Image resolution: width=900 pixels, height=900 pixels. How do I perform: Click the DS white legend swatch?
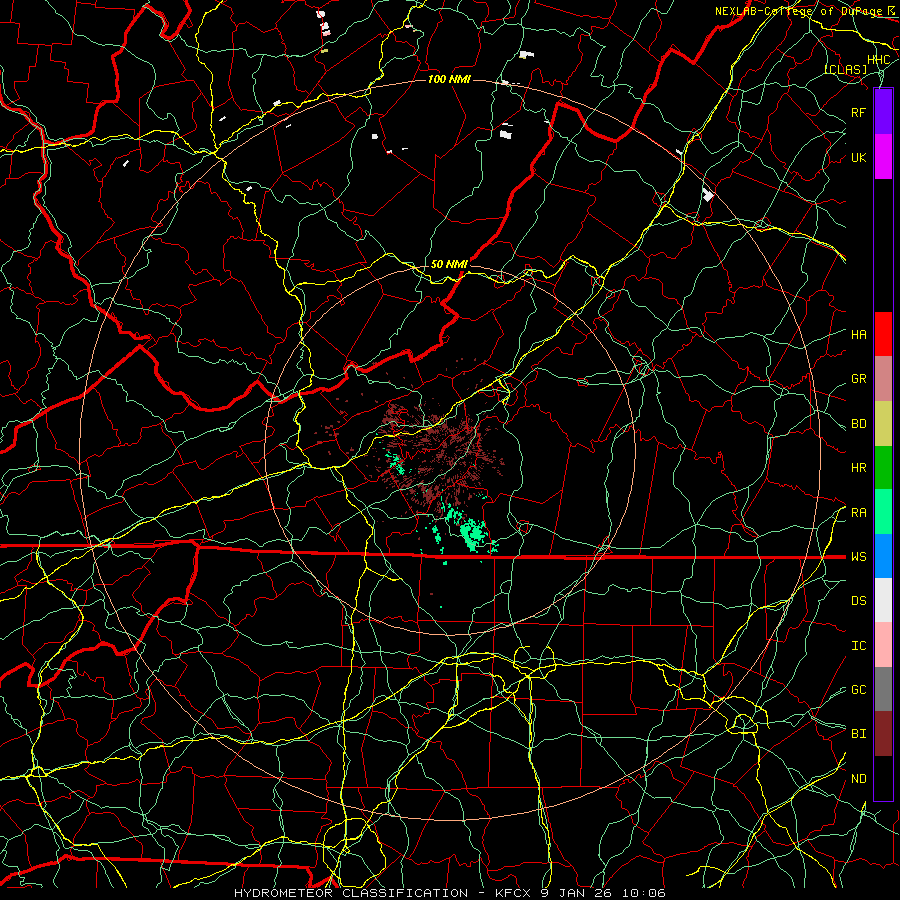click(883, 600)
